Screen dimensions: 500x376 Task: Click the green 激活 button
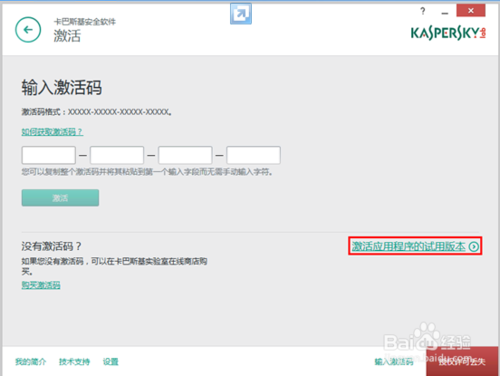(60, 198)
